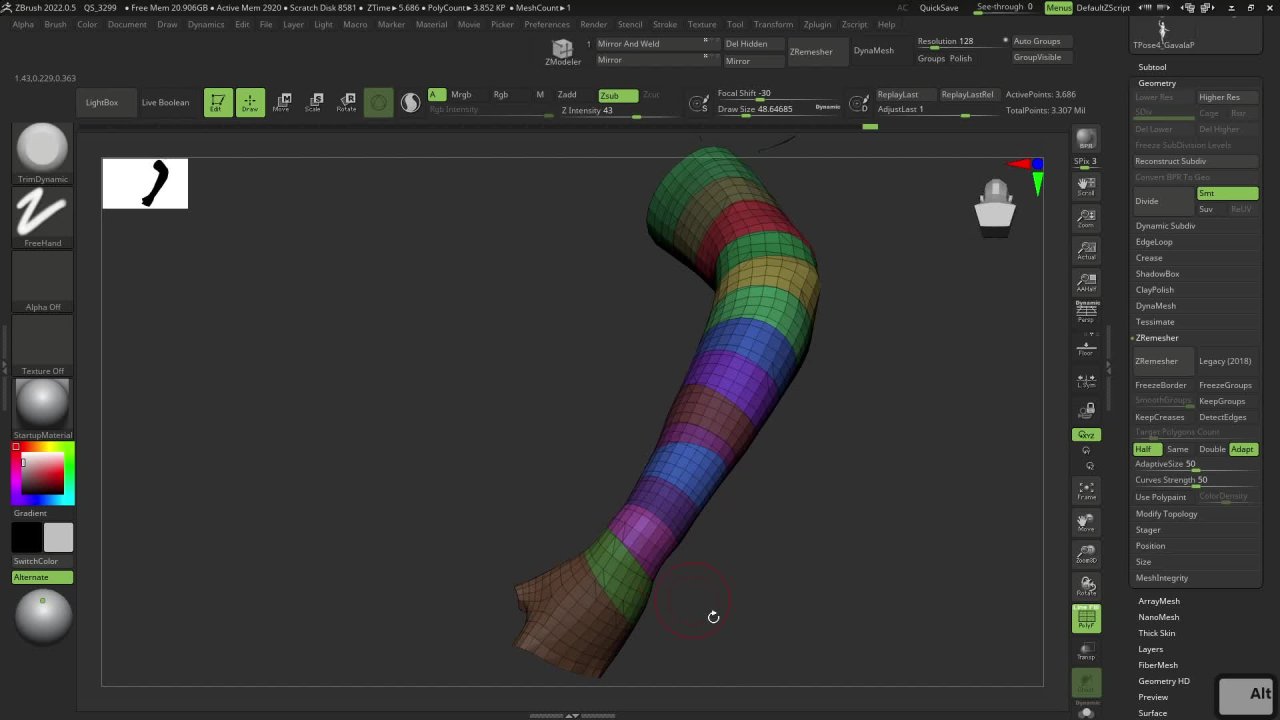Click the AAHalf icon
The height and width of the screenshot is (720, 1280).
tap(1086, 282)
